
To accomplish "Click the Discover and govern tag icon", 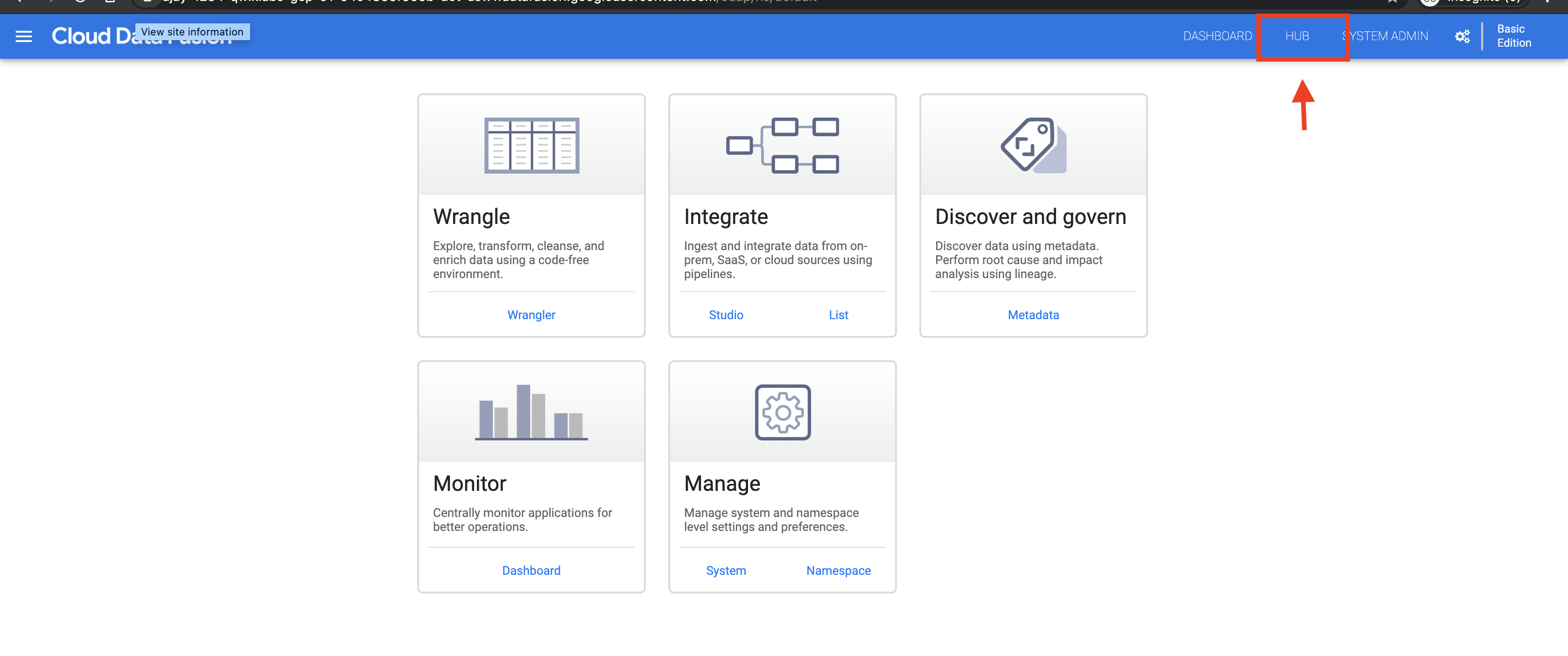I will tap(1033, 146).
